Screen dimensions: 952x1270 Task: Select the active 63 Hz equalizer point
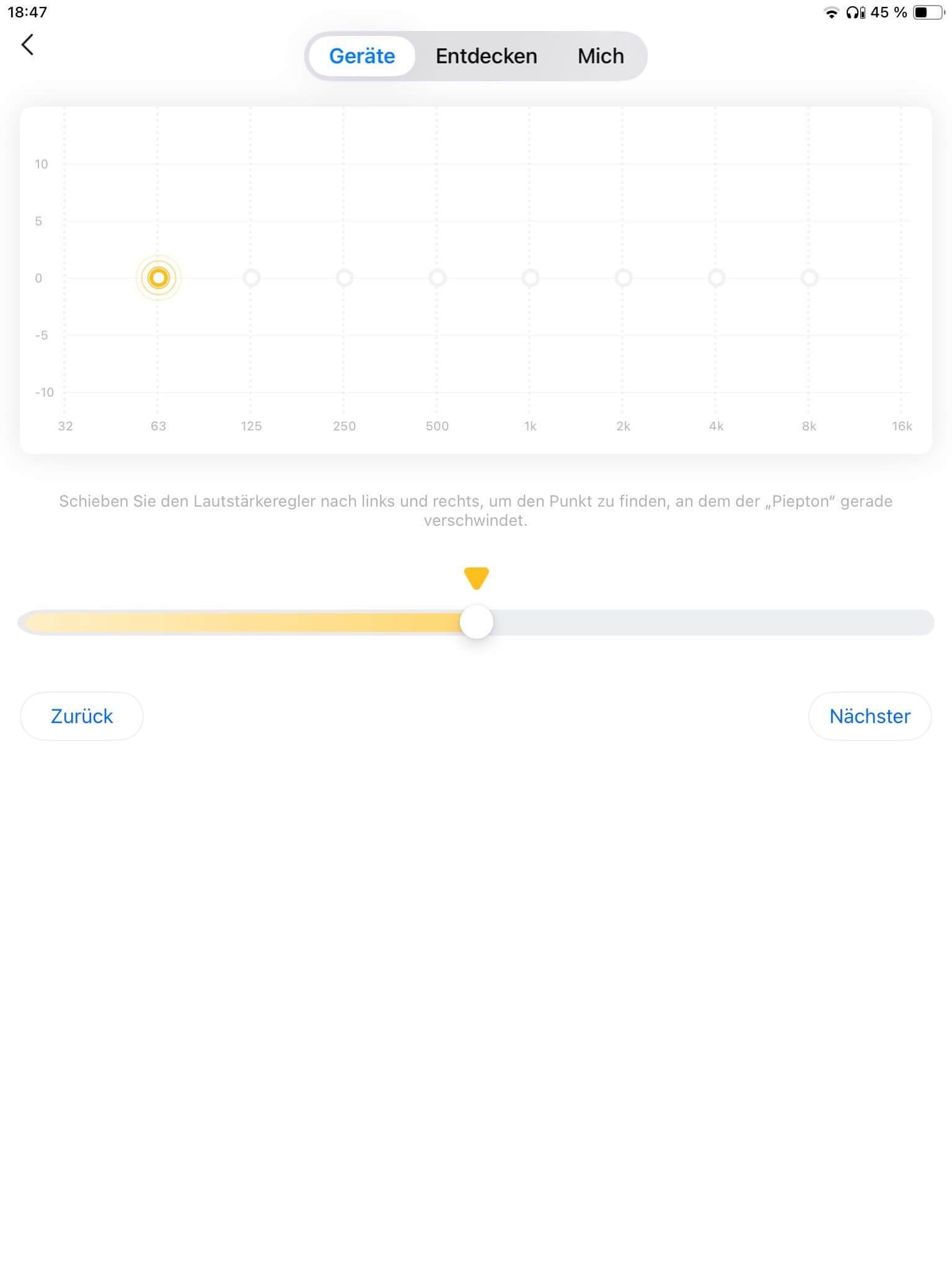click(x=159, y=278)
